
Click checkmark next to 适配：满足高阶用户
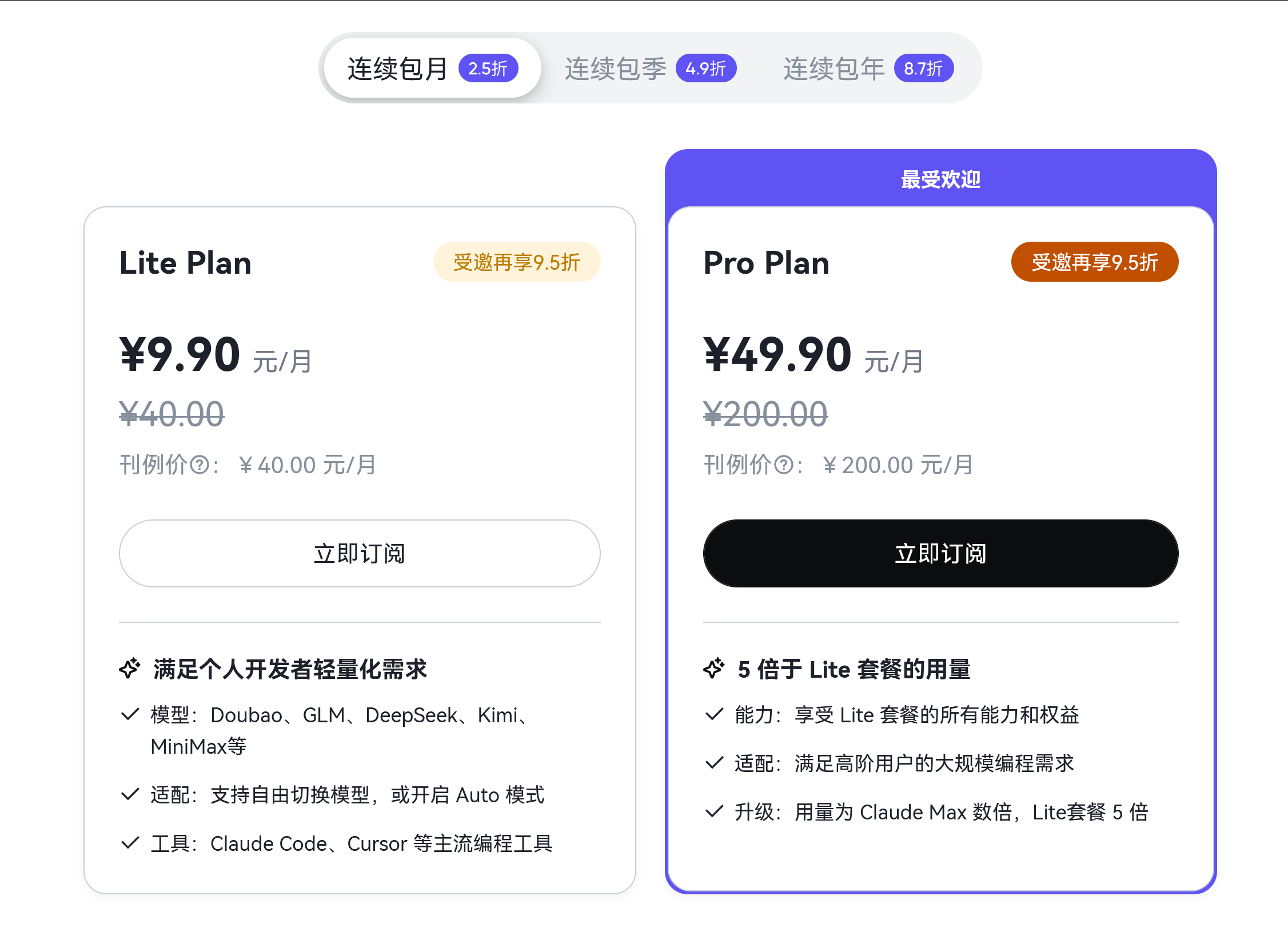[x=715, y=763]
